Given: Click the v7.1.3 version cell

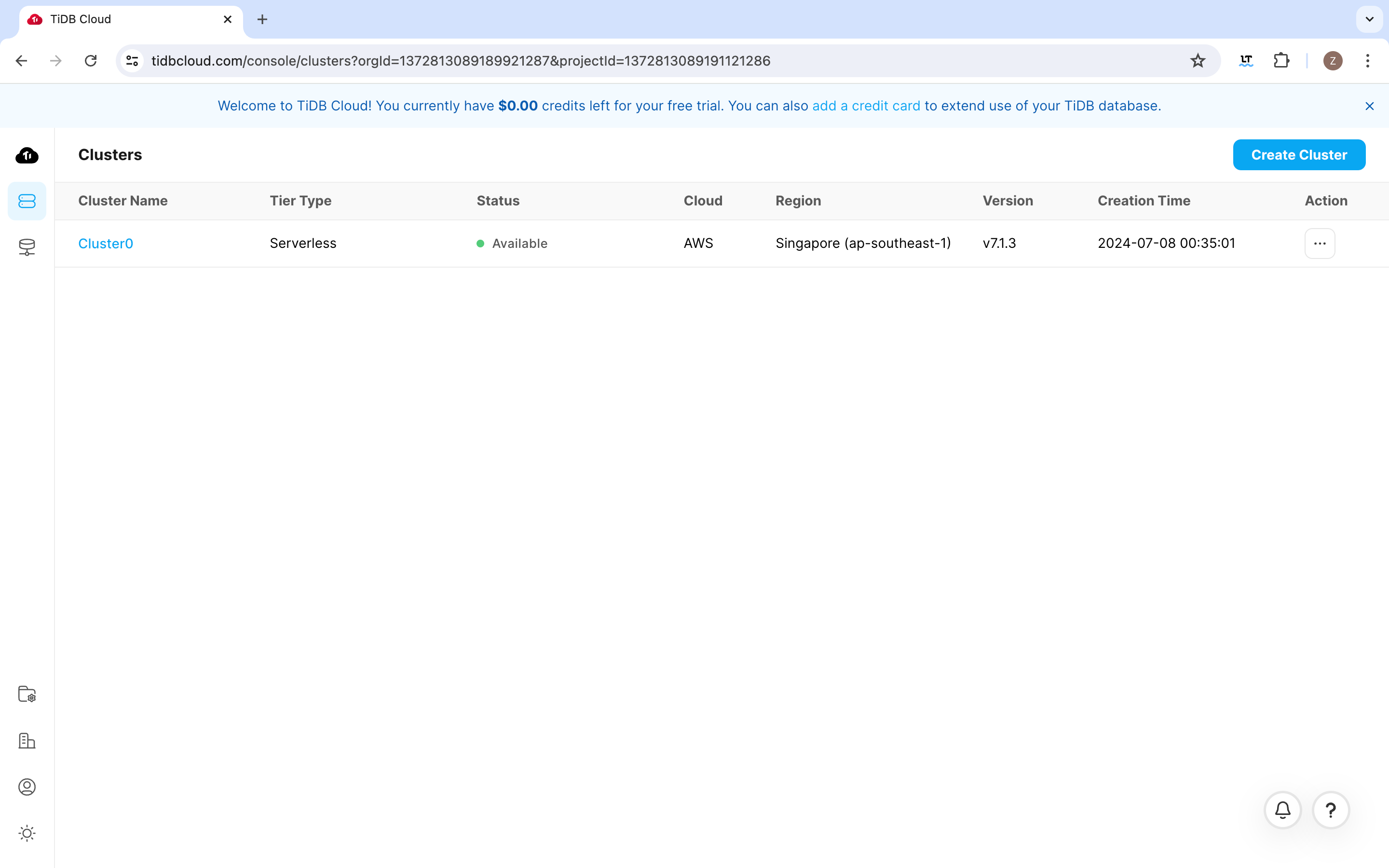Looking at the screenshot, I should 999,244.
